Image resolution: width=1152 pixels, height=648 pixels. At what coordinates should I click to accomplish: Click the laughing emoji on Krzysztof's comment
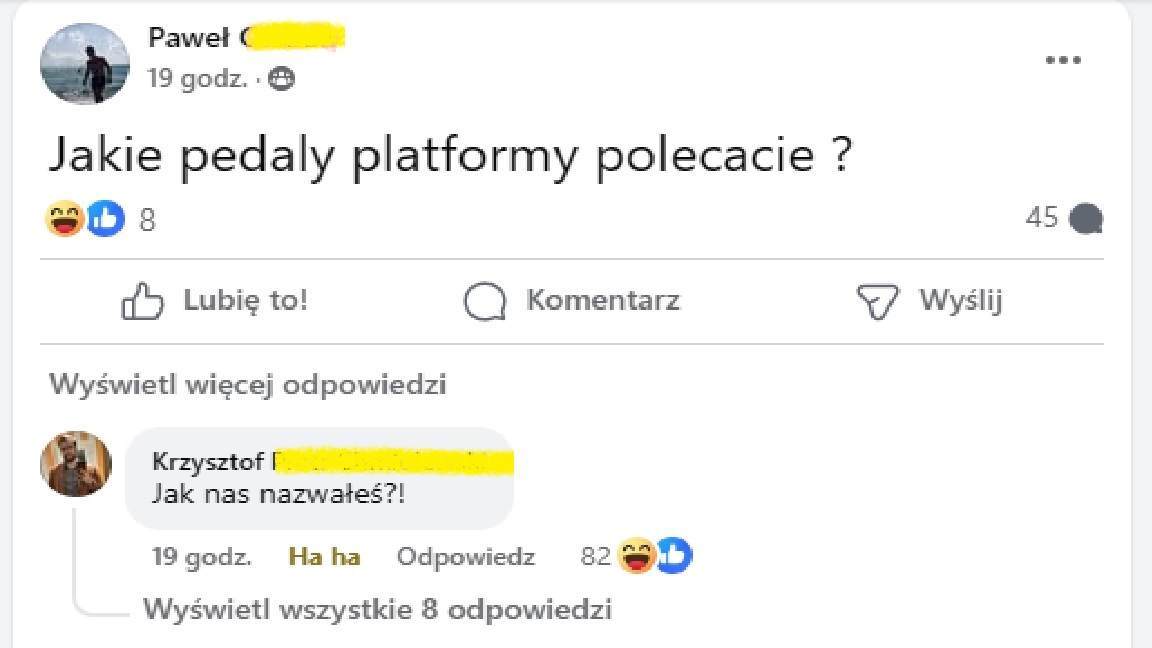[637, 556]
